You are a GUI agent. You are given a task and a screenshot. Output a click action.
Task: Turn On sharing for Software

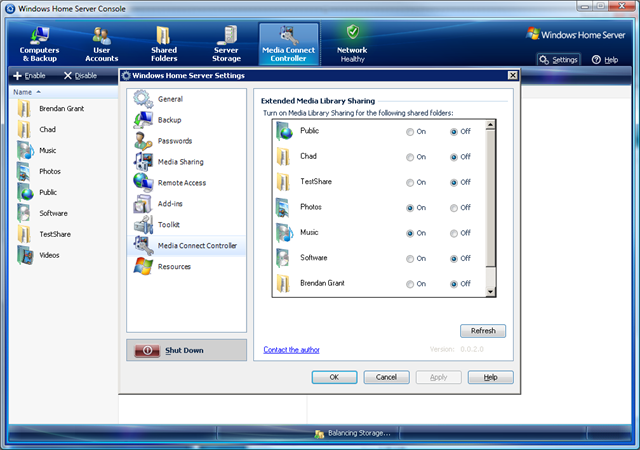point(410,259)
